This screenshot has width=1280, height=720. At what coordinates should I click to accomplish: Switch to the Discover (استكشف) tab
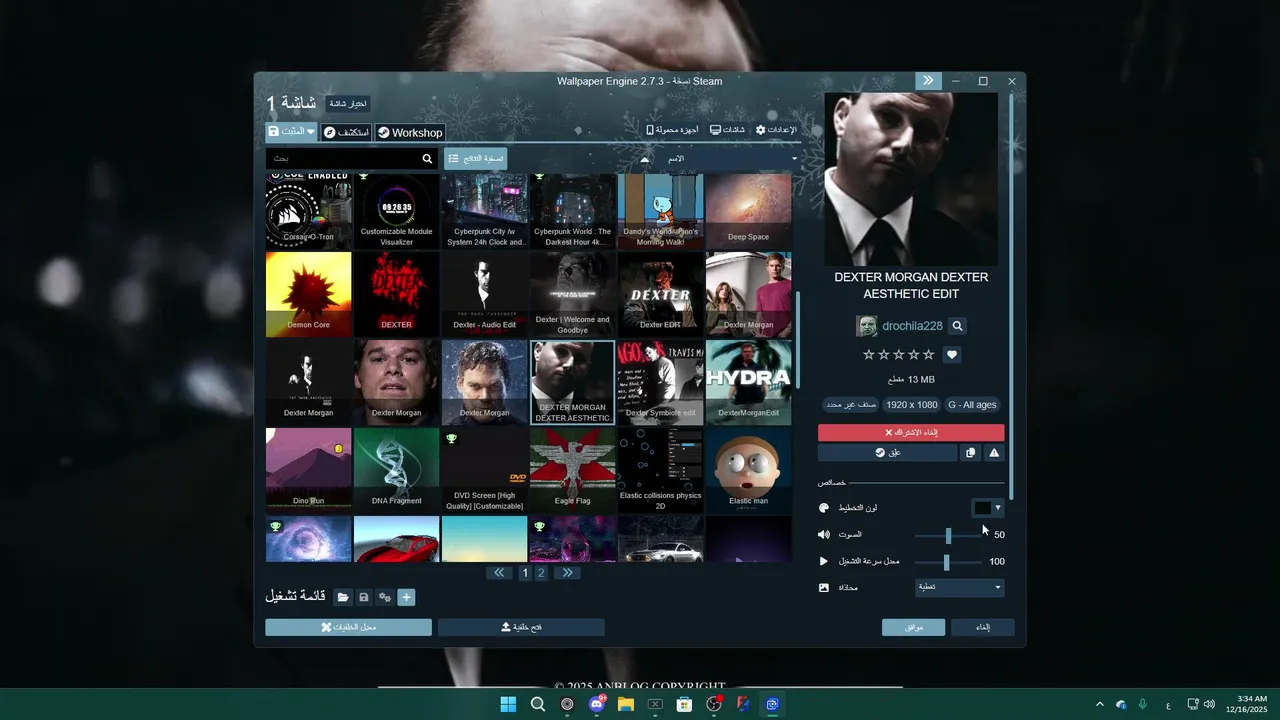(x=346, y=132)
